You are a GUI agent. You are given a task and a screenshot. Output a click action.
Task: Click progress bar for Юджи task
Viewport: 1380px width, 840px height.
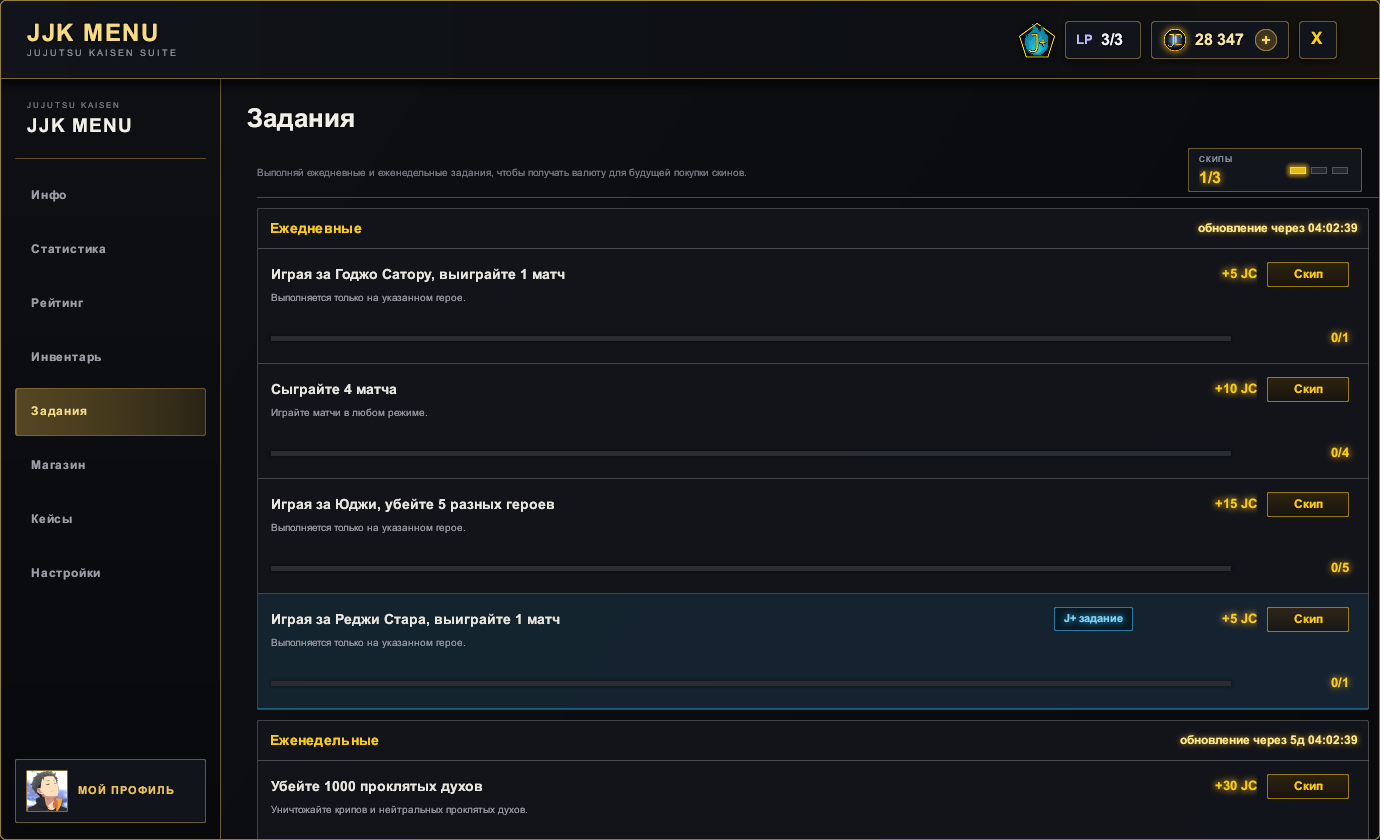(x=751, y=568)
